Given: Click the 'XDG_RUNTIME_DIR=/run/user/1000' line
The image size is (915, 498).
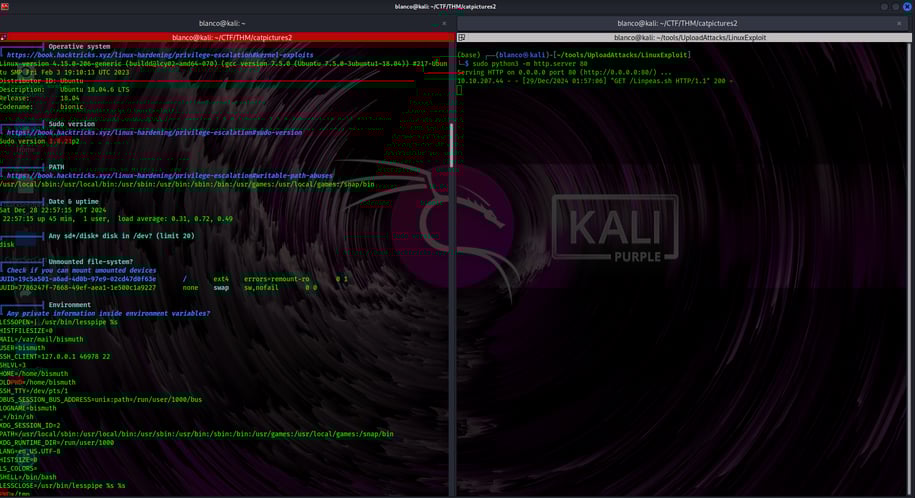Looking at the screenshot, I should [x=57, y=443].
